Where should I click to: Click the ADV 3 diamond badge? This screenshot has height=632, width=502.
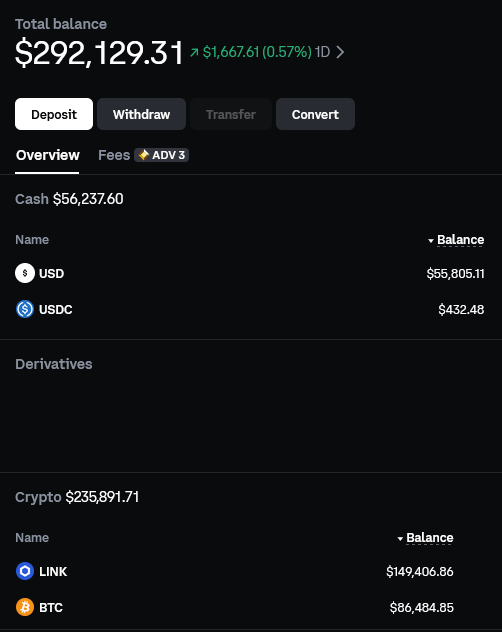[x=162, y=155]
